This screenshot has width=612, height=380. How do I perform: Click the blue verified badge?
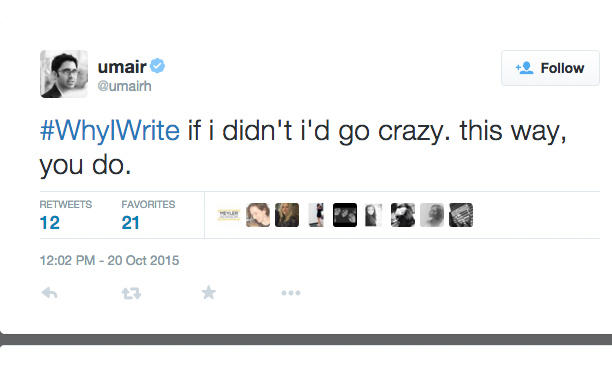point(158,66)
